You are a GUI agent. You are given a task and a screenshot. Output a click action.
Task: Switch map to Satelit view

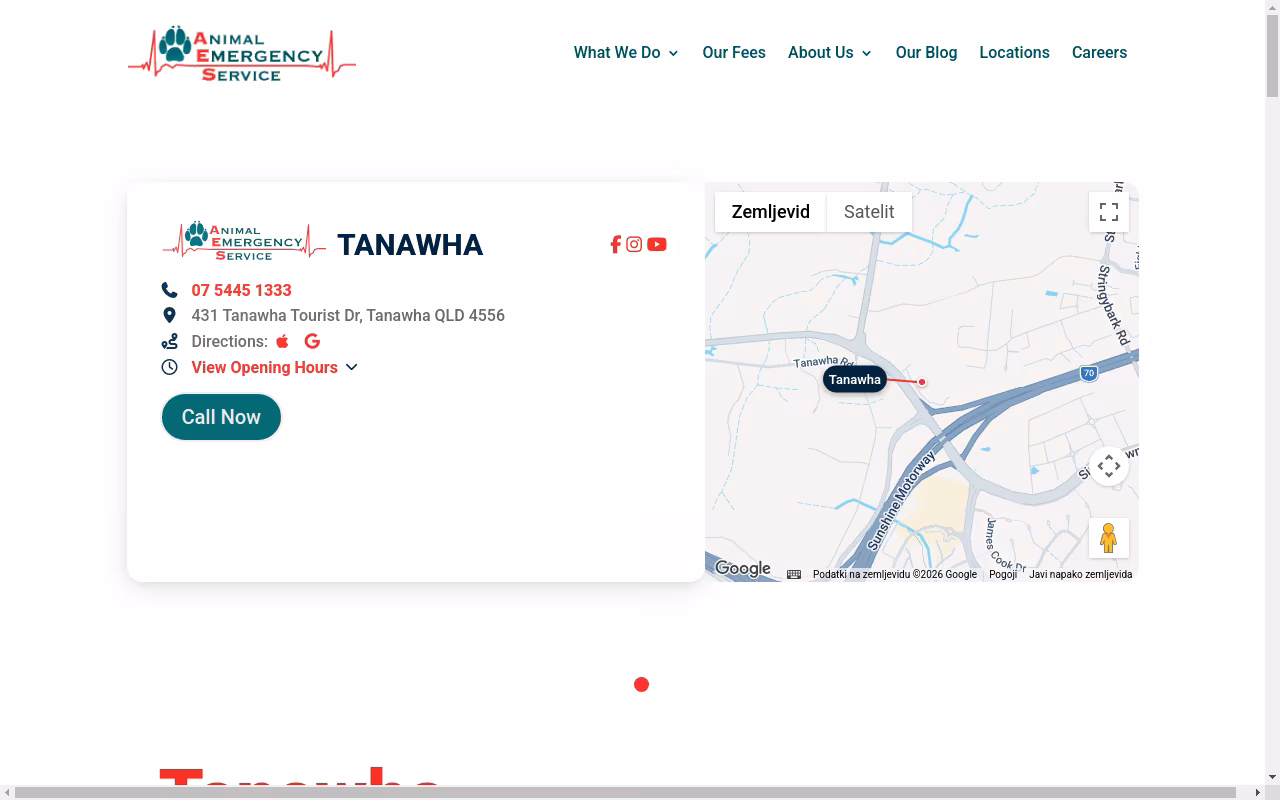pos(869,212)
